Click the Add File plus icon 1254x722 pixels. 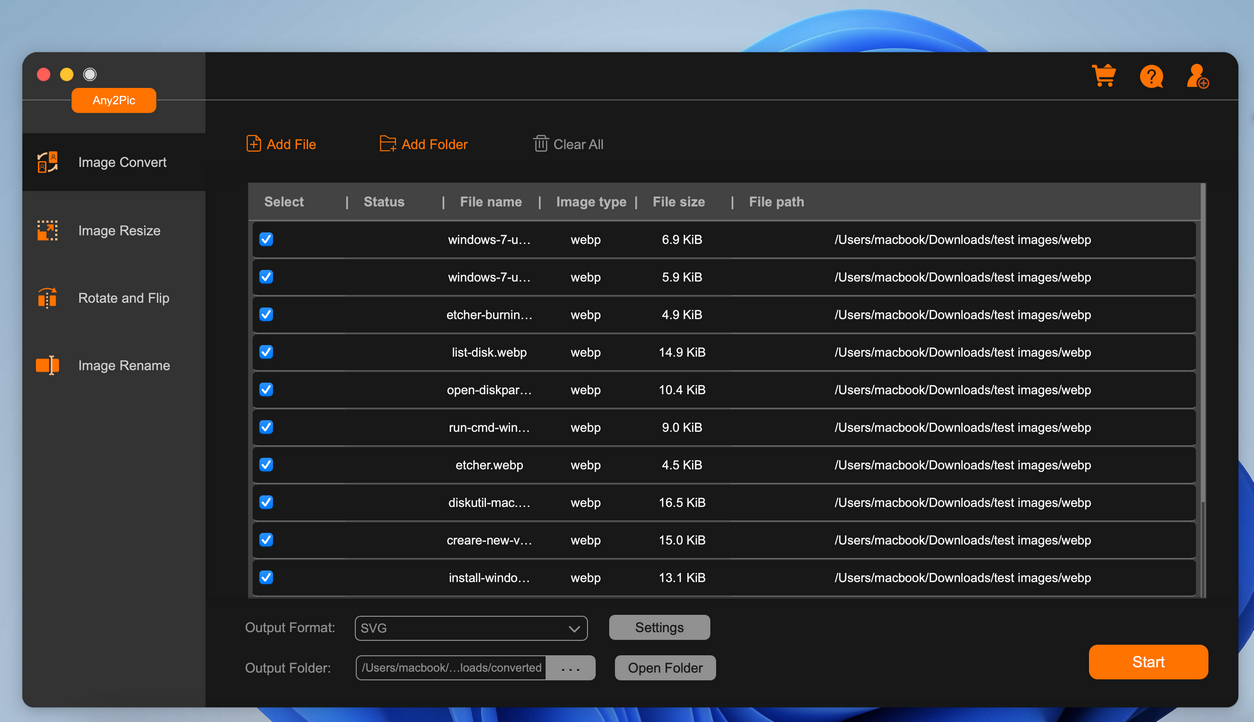254,144
